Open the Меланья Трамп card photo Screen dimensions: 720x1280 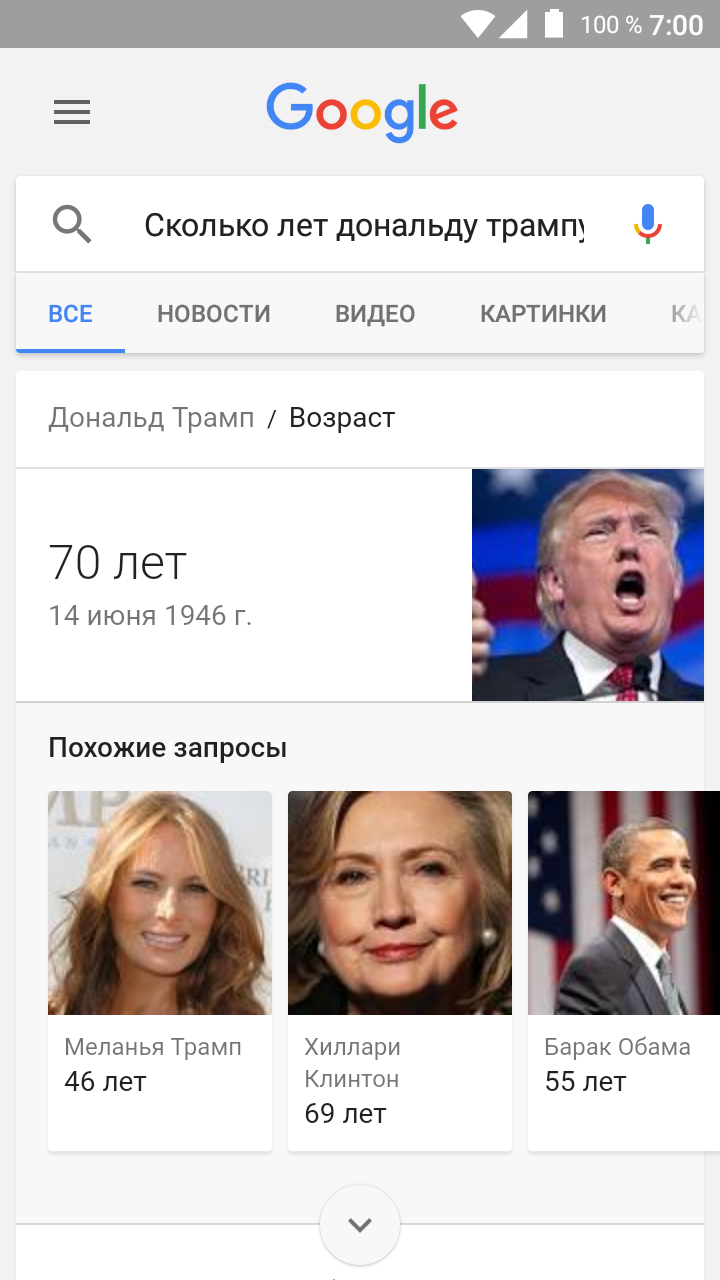160,903
